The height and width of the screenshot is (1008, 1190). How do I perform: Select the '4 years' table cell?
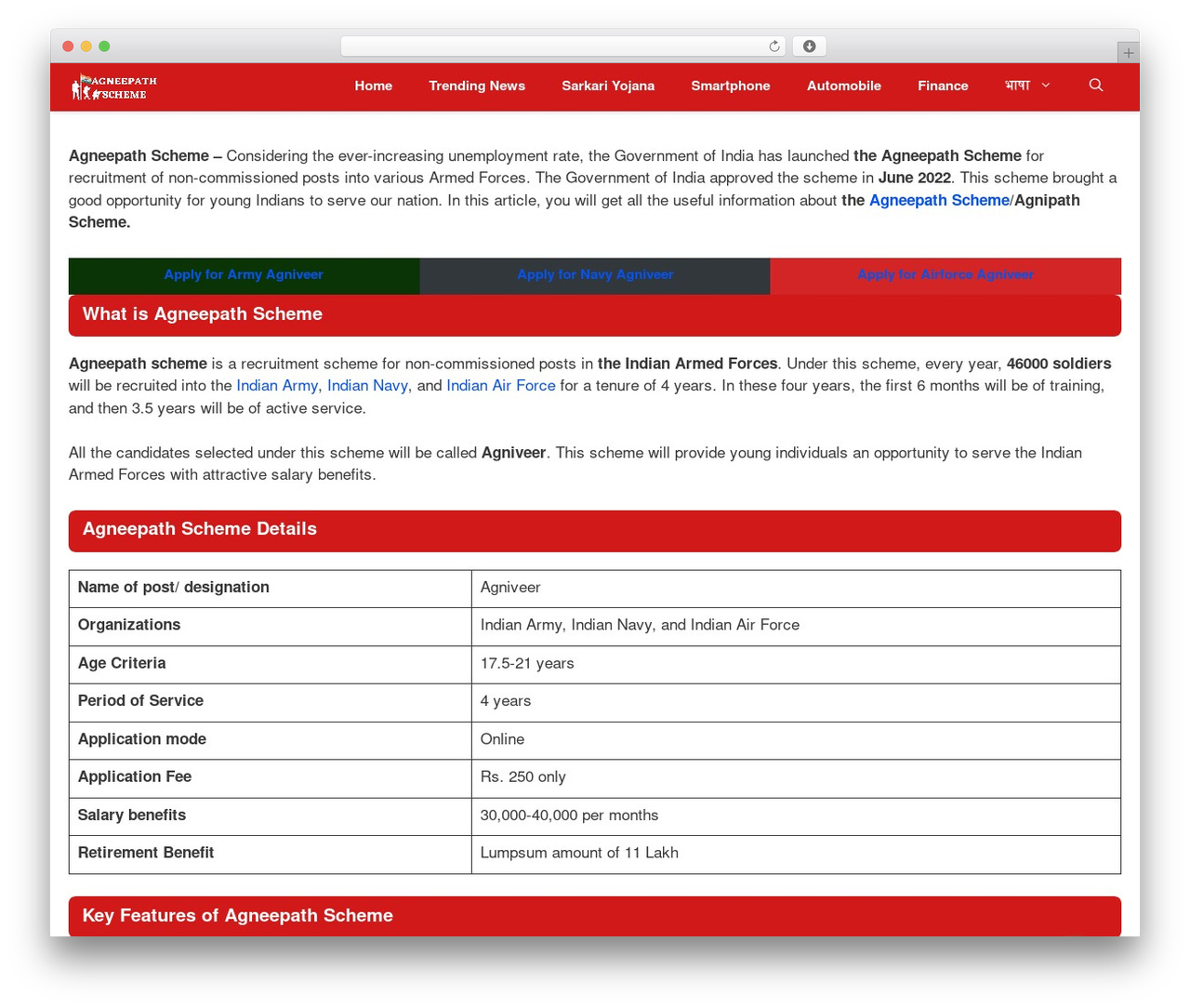pos(796,702)
